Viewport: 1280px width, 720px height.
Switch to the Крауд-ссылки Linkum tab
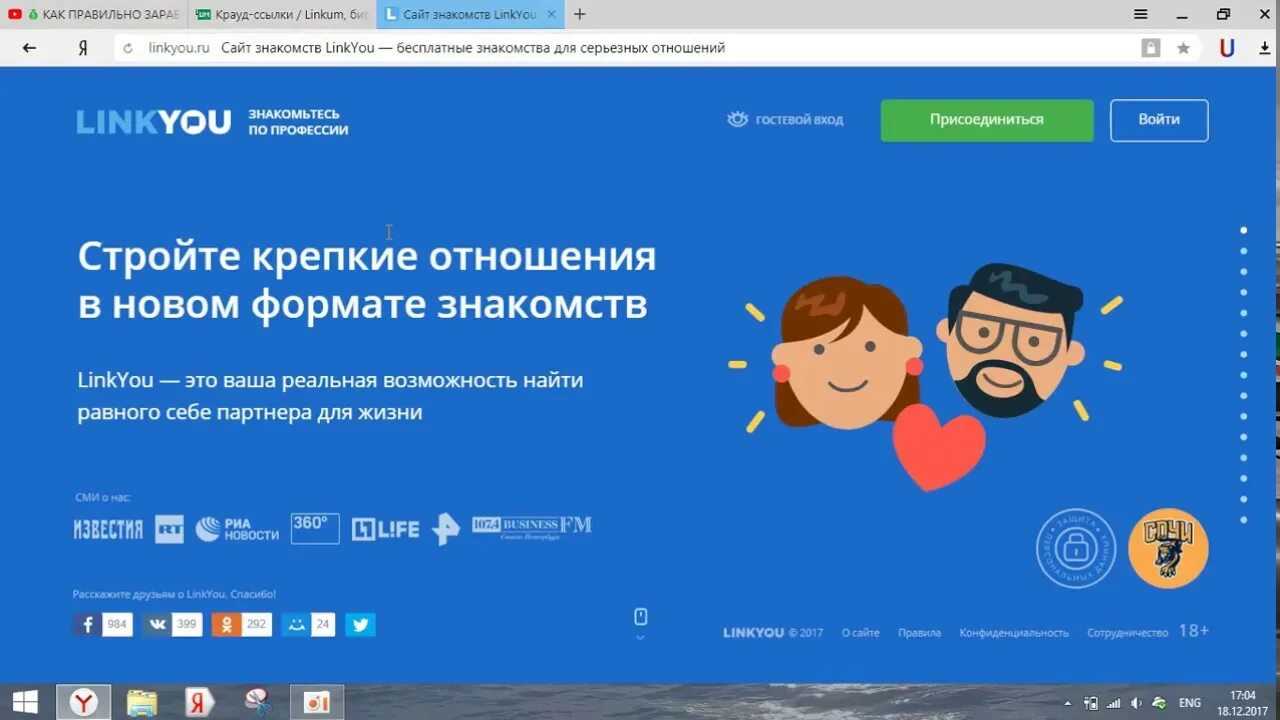point(281,14)
